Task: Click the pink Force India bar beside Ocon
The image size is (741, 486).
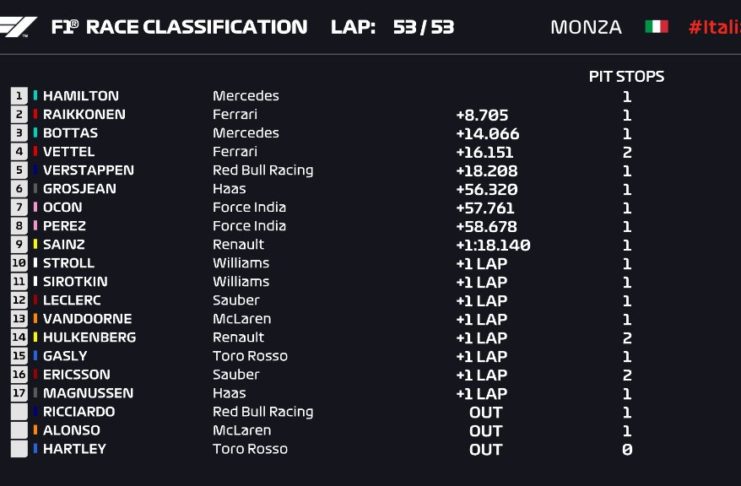Action: coord(36,208)
